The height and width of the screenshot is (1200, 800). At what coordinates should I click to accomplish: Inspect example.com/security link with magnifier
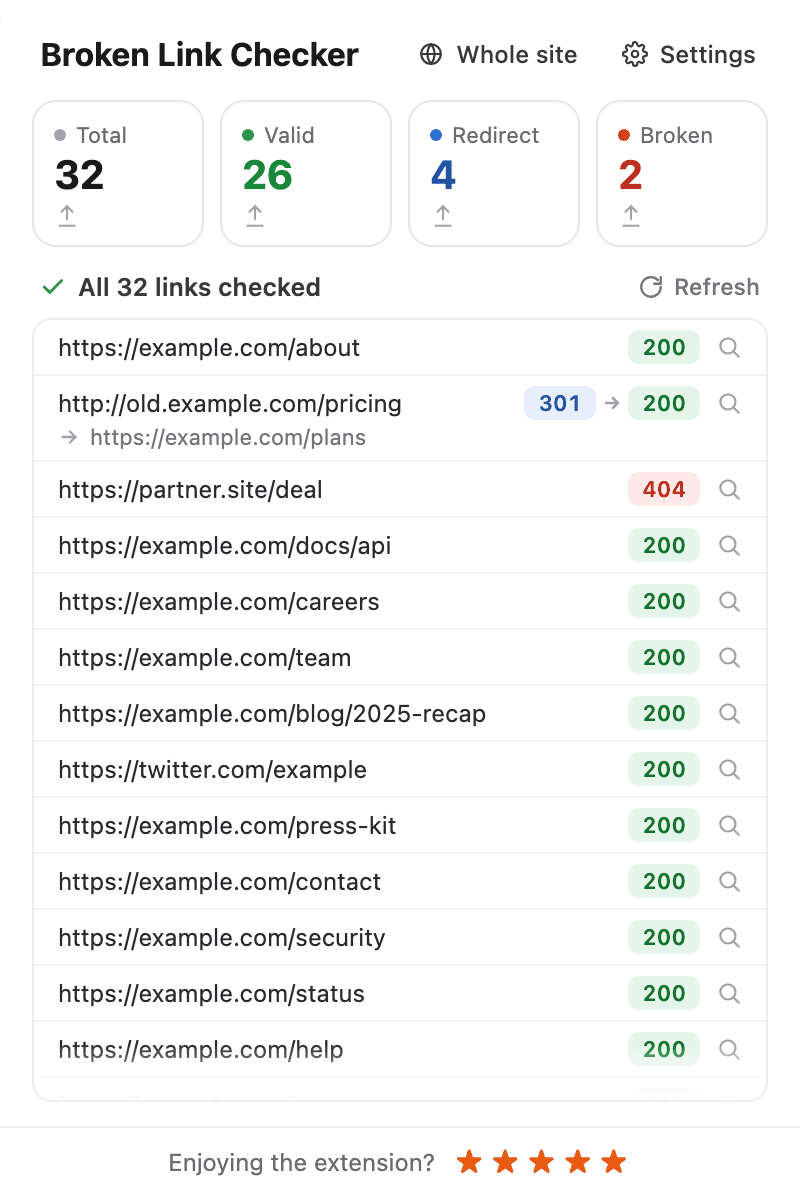[730, 938]
